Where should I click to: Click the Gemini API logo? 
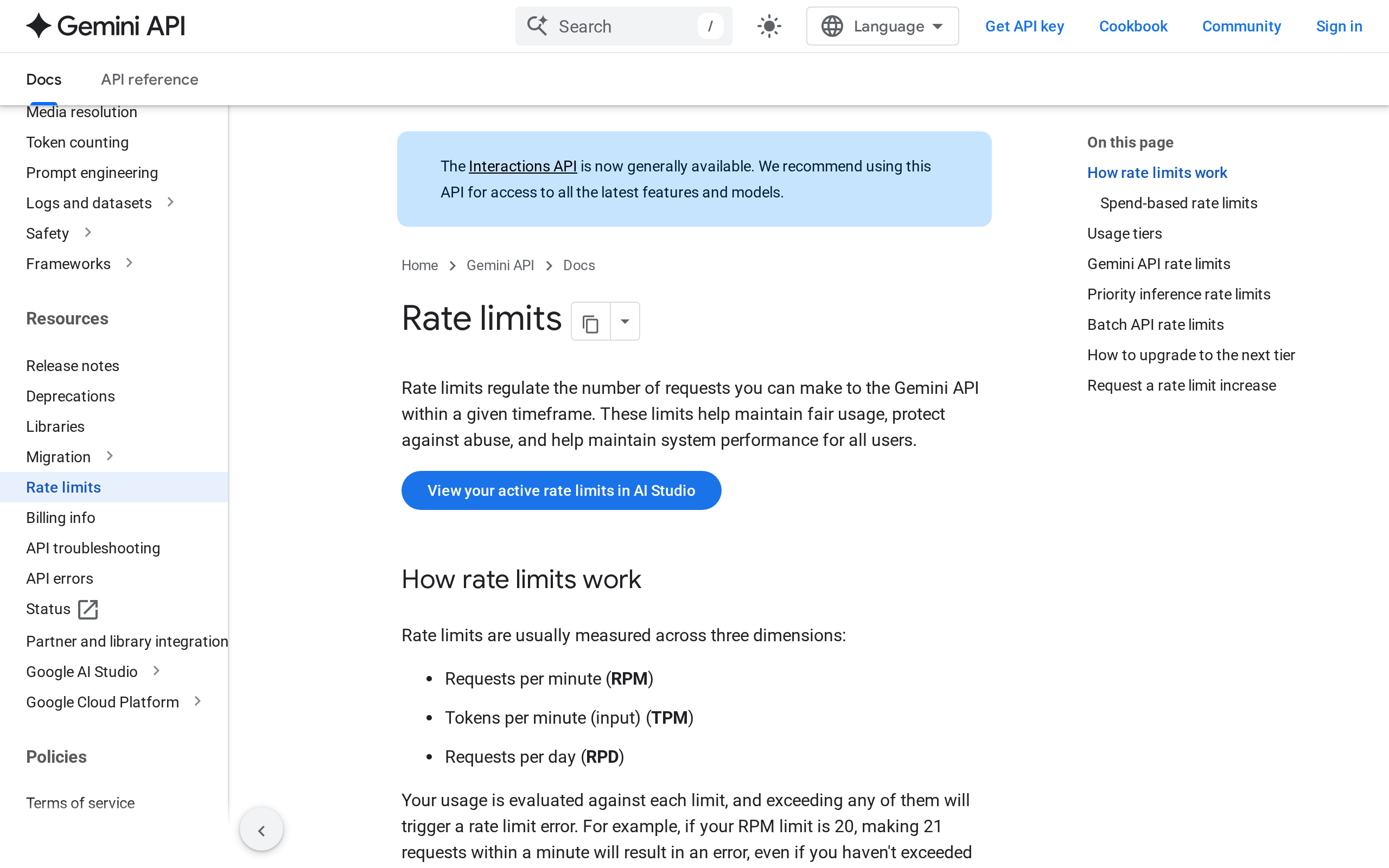point(106,26)
